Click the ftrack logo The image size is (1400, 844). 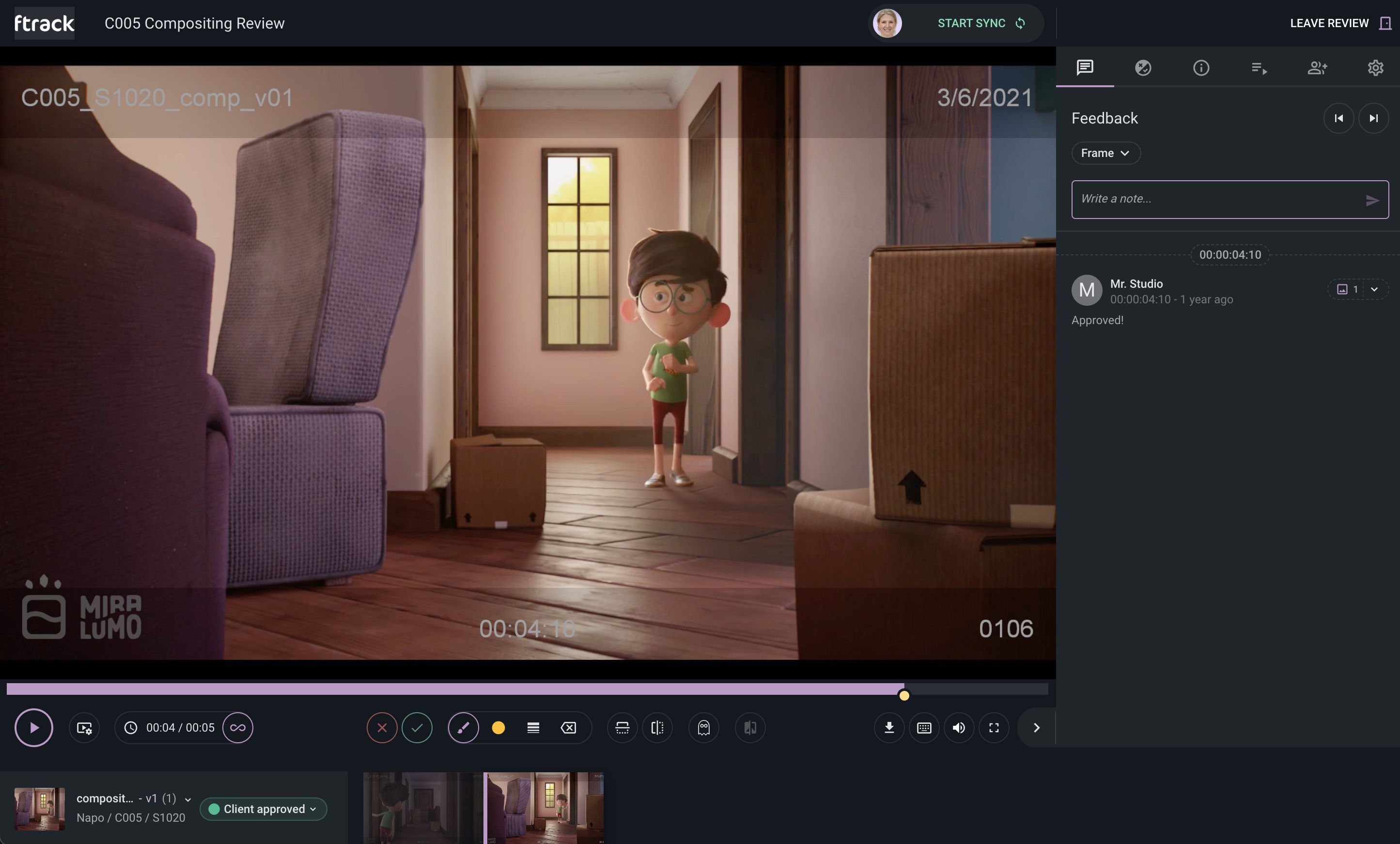click(x=44, y=23)
